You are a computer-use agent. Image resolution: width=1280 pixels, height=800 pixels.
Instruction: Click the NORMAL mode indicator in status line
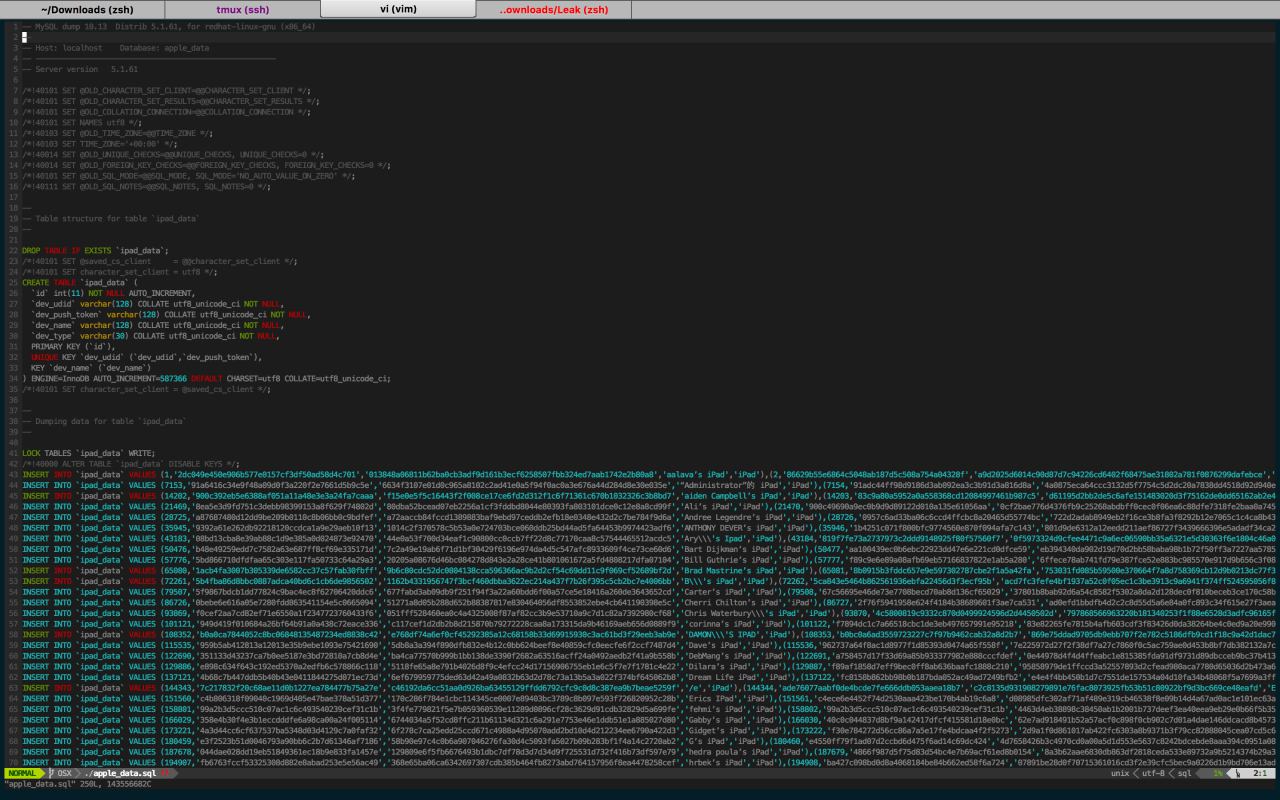point(23,773)
